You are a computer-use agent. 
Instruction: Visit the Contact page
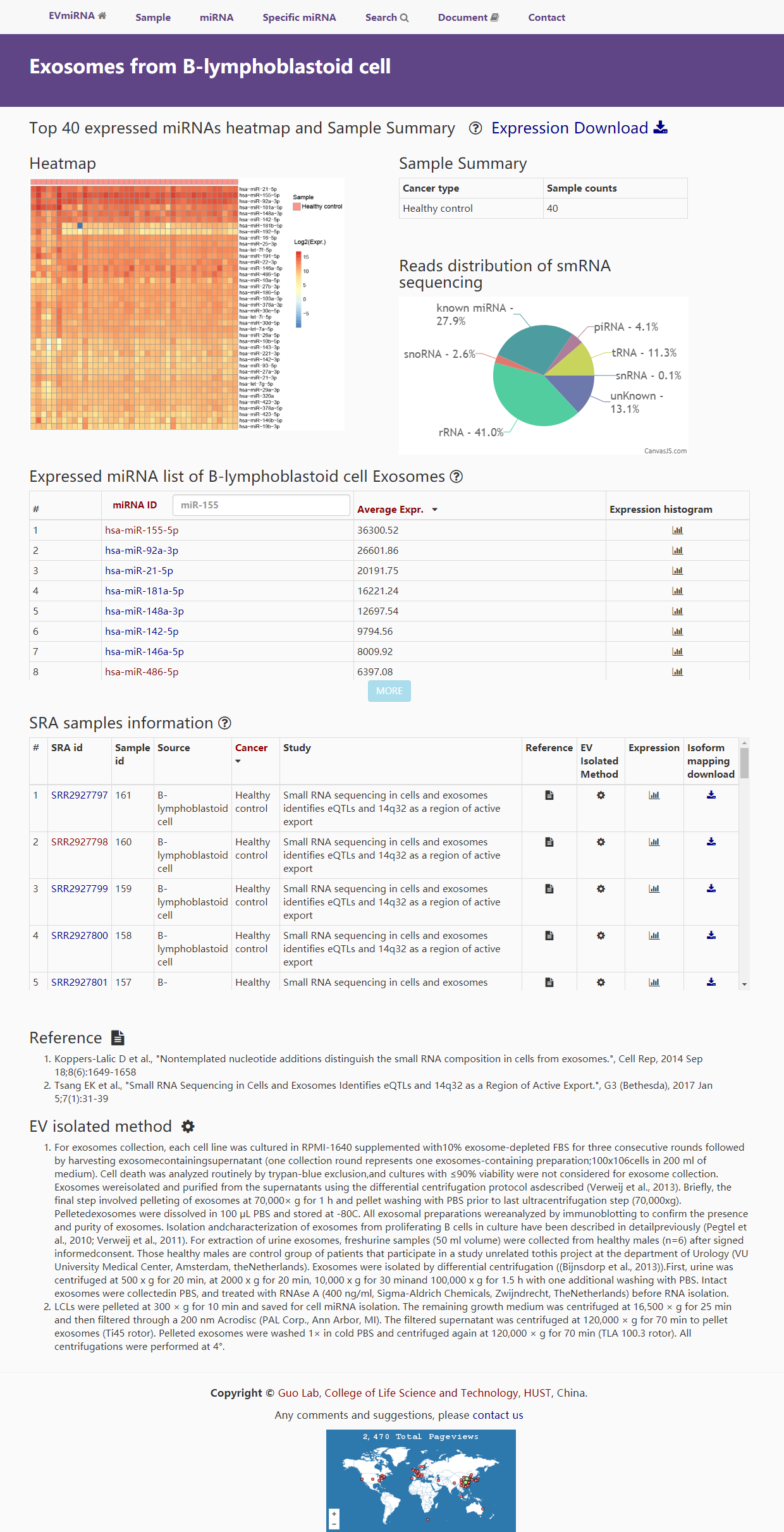(547, 17)
